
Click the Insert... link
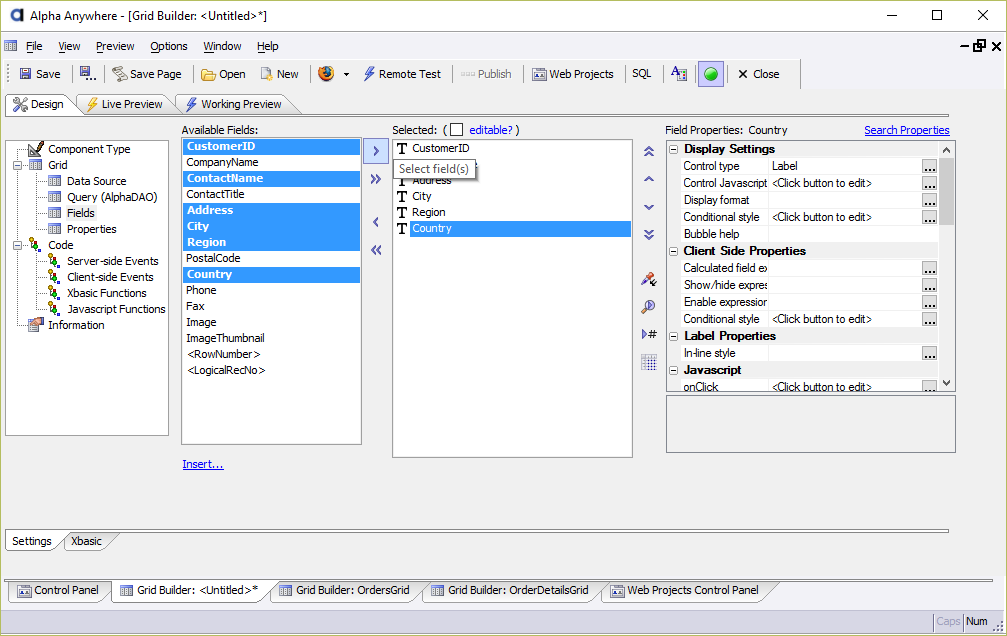(202, 464)
